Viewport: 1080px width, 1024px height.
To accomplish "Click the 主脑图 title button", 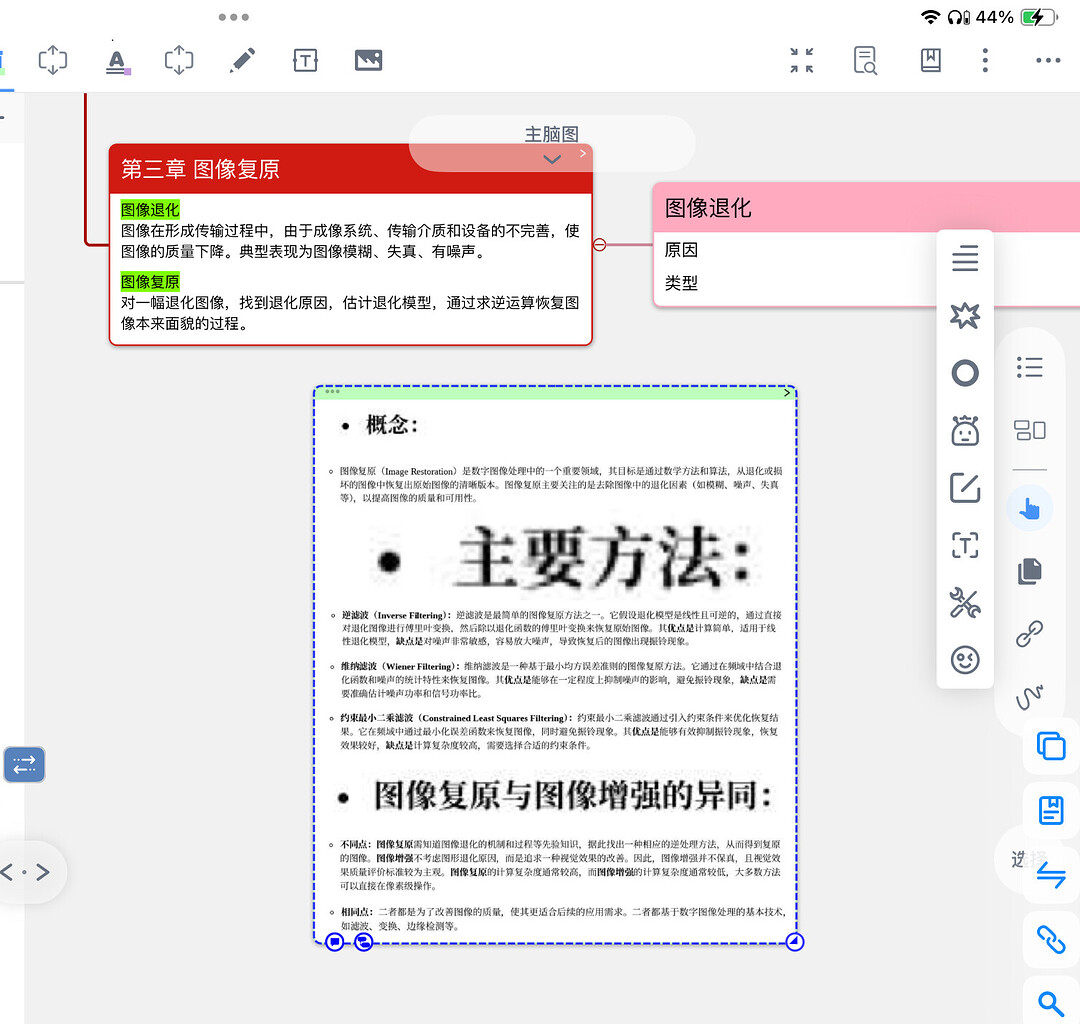I will [x=551, y=134].
